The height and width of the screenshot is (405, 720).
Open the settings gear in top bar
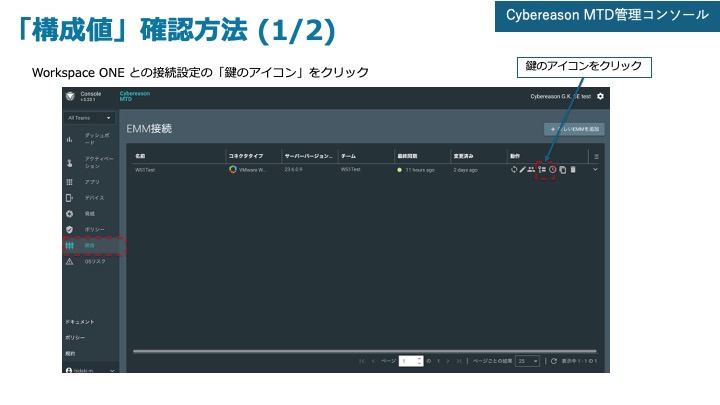pos(600,96)
